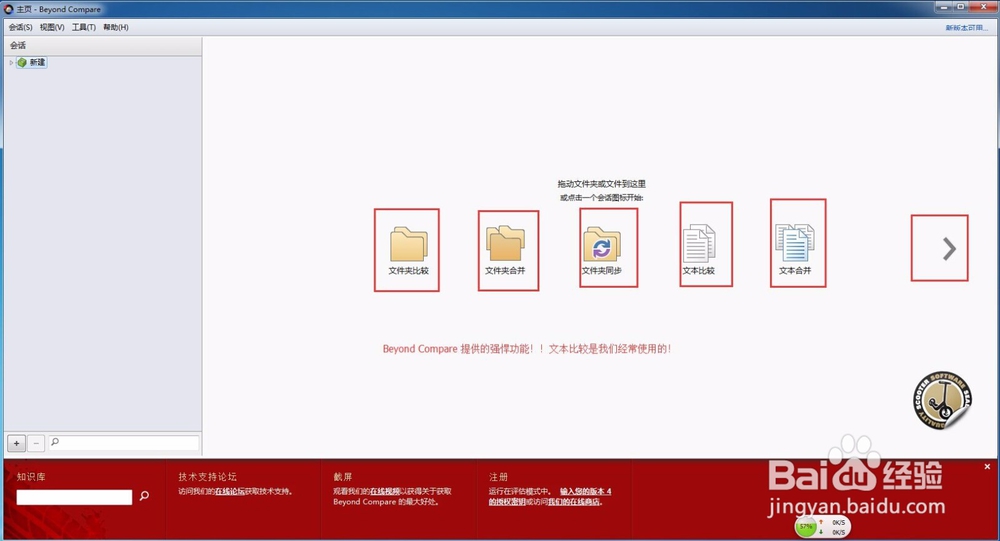This screenshot has width=1000, height=541.
Task: Click the 会话 panel header
Action: (103, 45)
